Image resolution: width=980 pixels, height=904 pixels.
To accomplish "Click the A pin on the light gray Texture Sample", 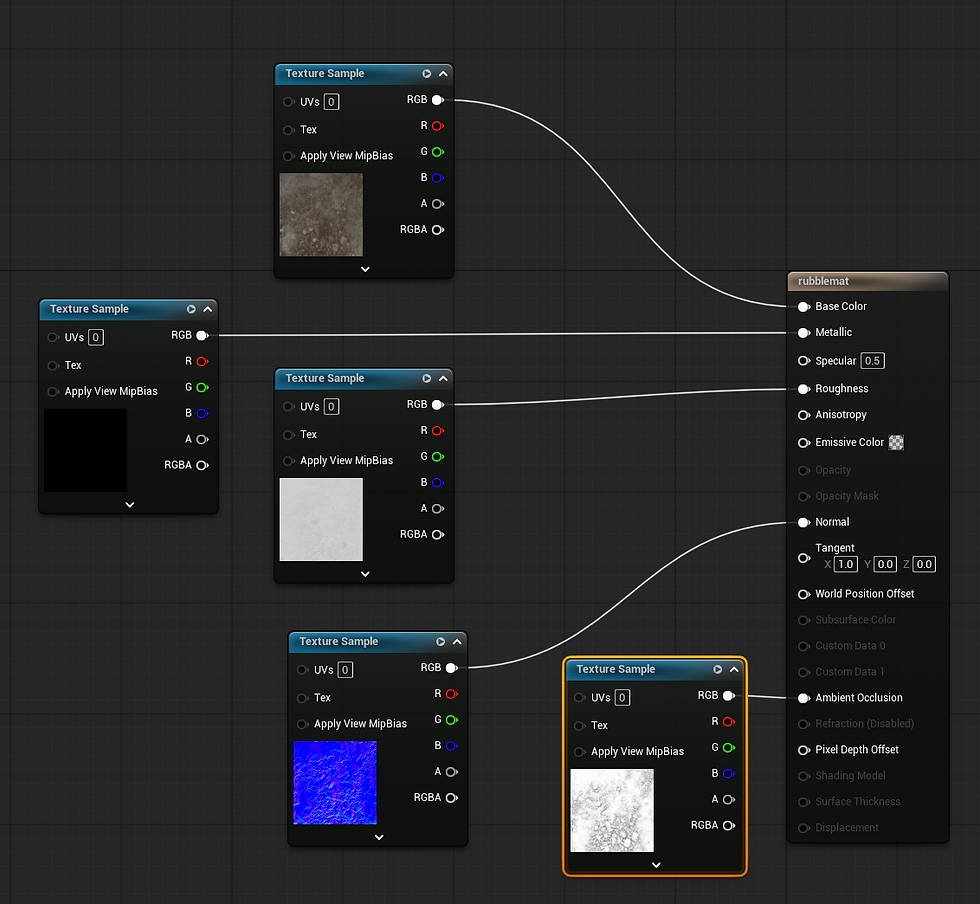I will [438, 508].
